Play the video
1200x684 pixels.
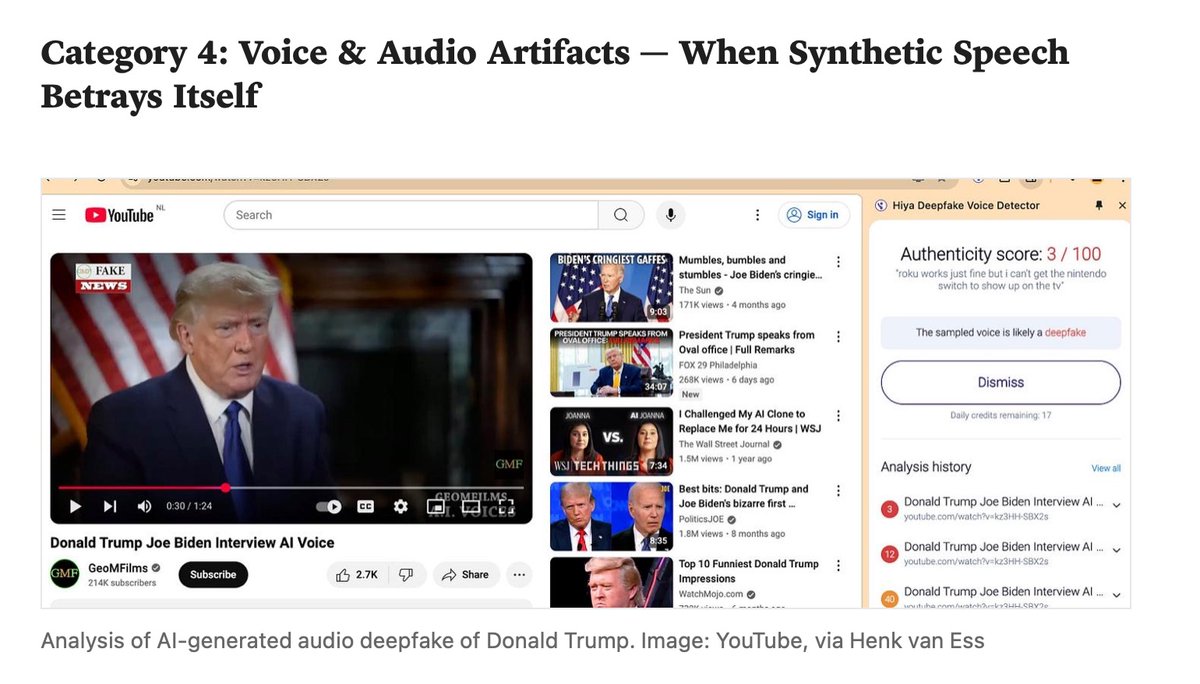[x=75, y=506]
